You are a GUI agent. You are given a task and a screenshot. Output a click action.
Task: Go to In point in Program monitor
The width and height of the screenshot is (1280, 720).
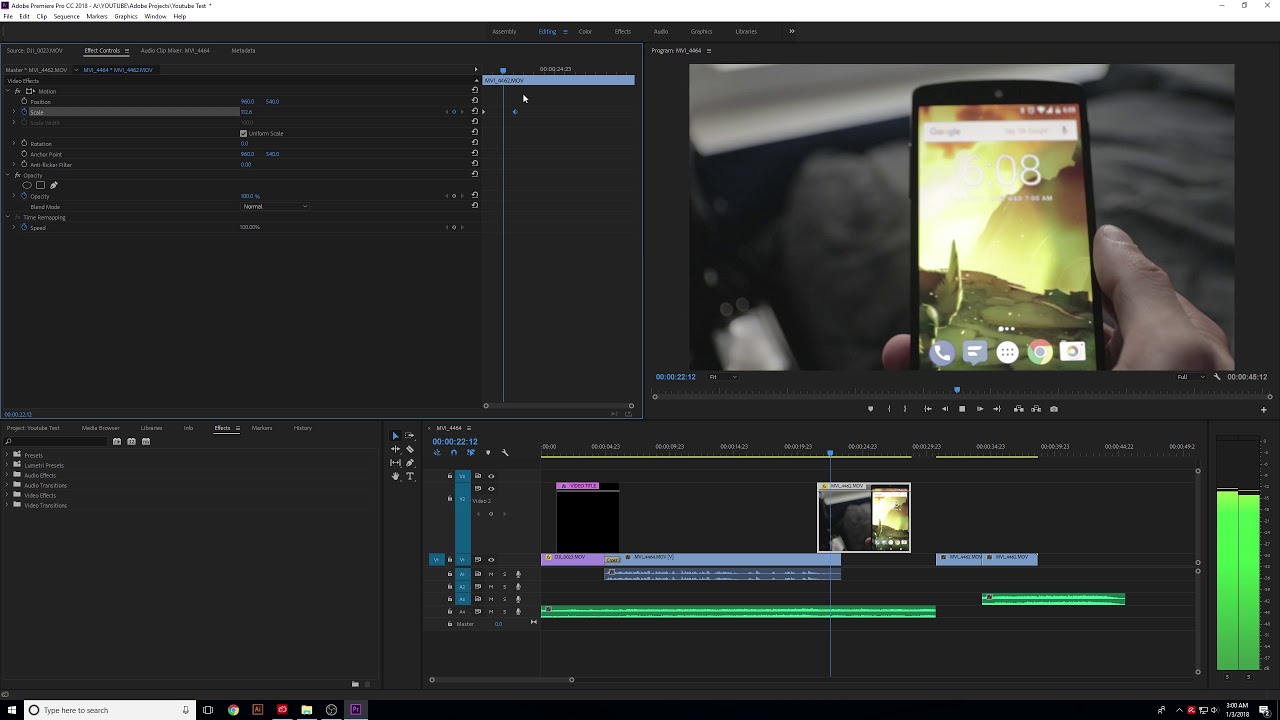pyautogui.click(x=928, y=409)
